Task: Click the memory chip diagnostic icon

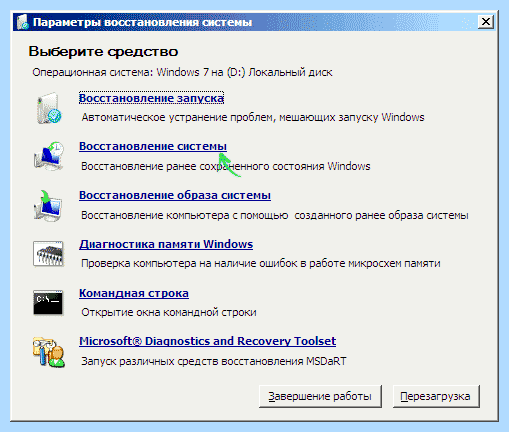Action: click(x=48, y=254)
